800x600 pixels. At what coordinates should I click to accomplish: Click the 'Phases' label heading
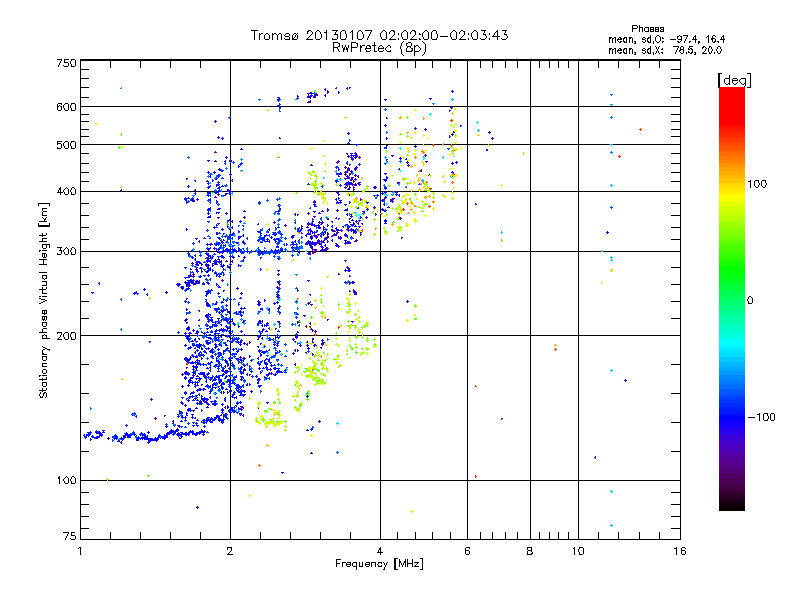[647, 29]
